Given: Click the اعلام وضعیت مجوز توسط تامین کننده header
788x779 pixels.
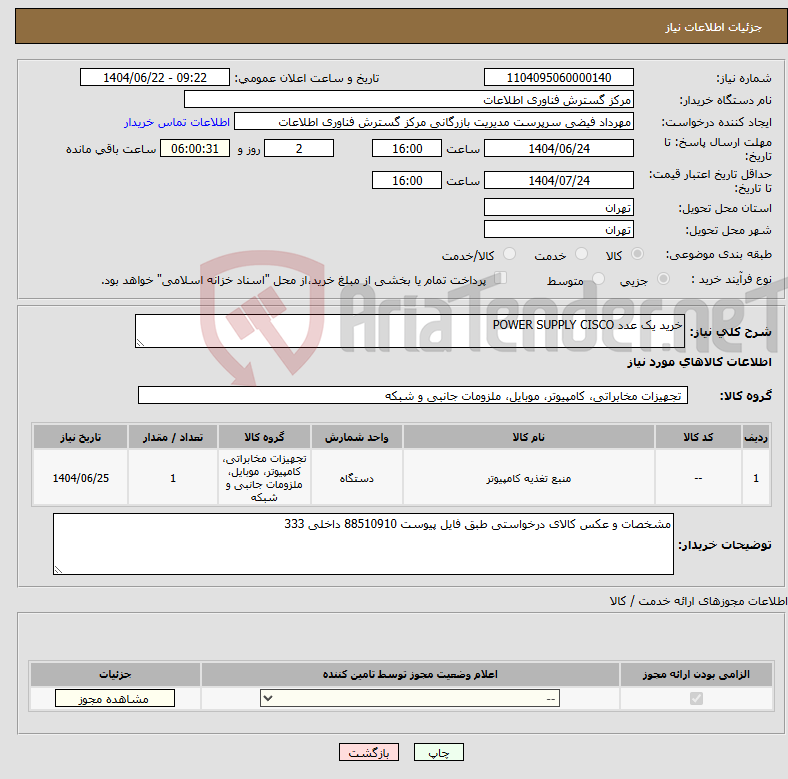Looking at the screenshot, I should 410,674.
